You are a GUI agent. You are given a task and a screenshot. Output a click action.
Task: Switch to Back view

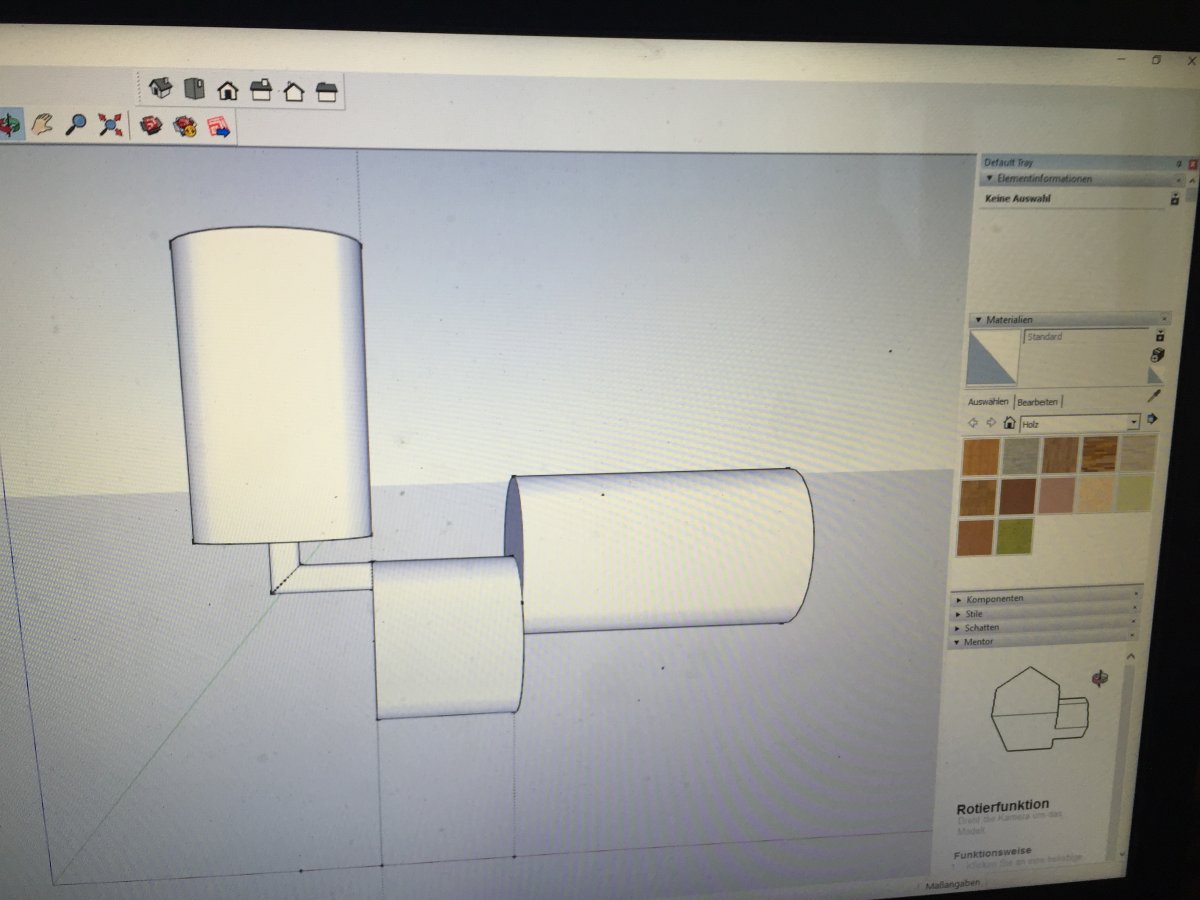coord(294,92)
